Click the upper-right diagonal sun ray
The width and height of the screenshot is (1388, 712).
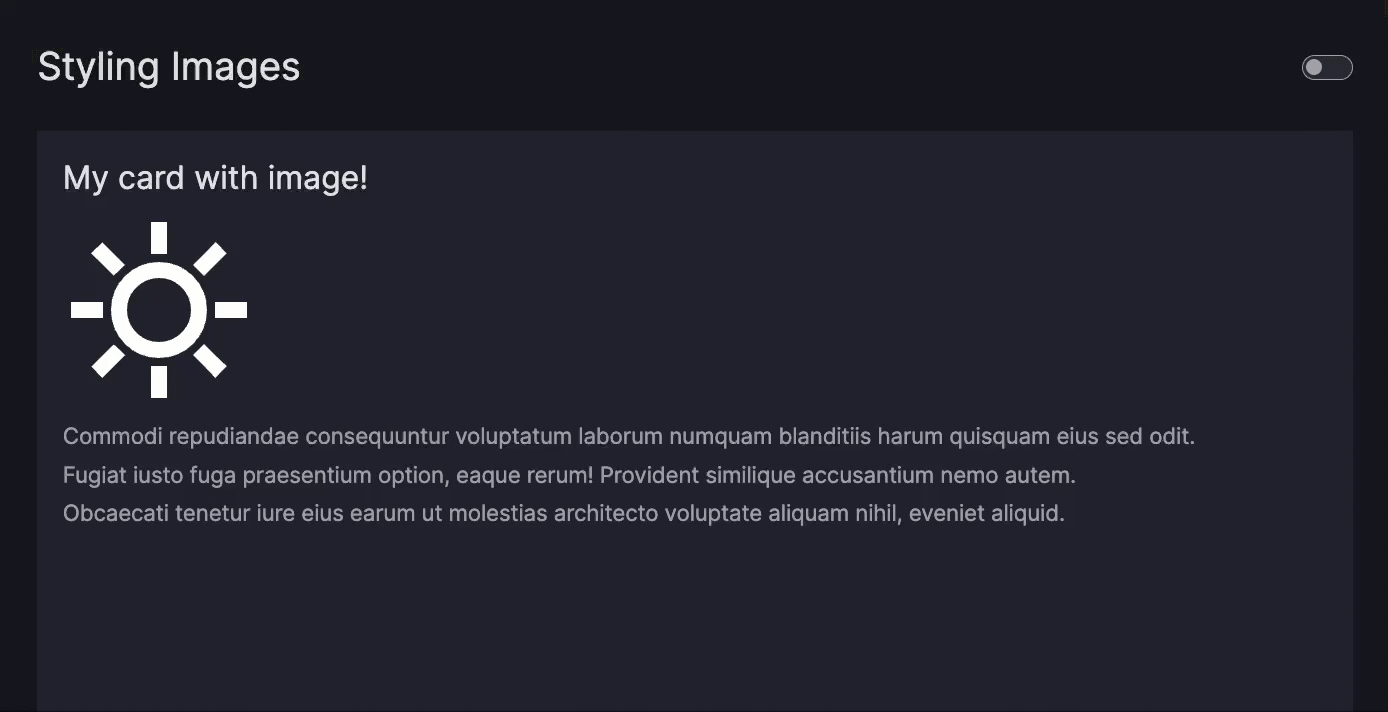point(210,258)
